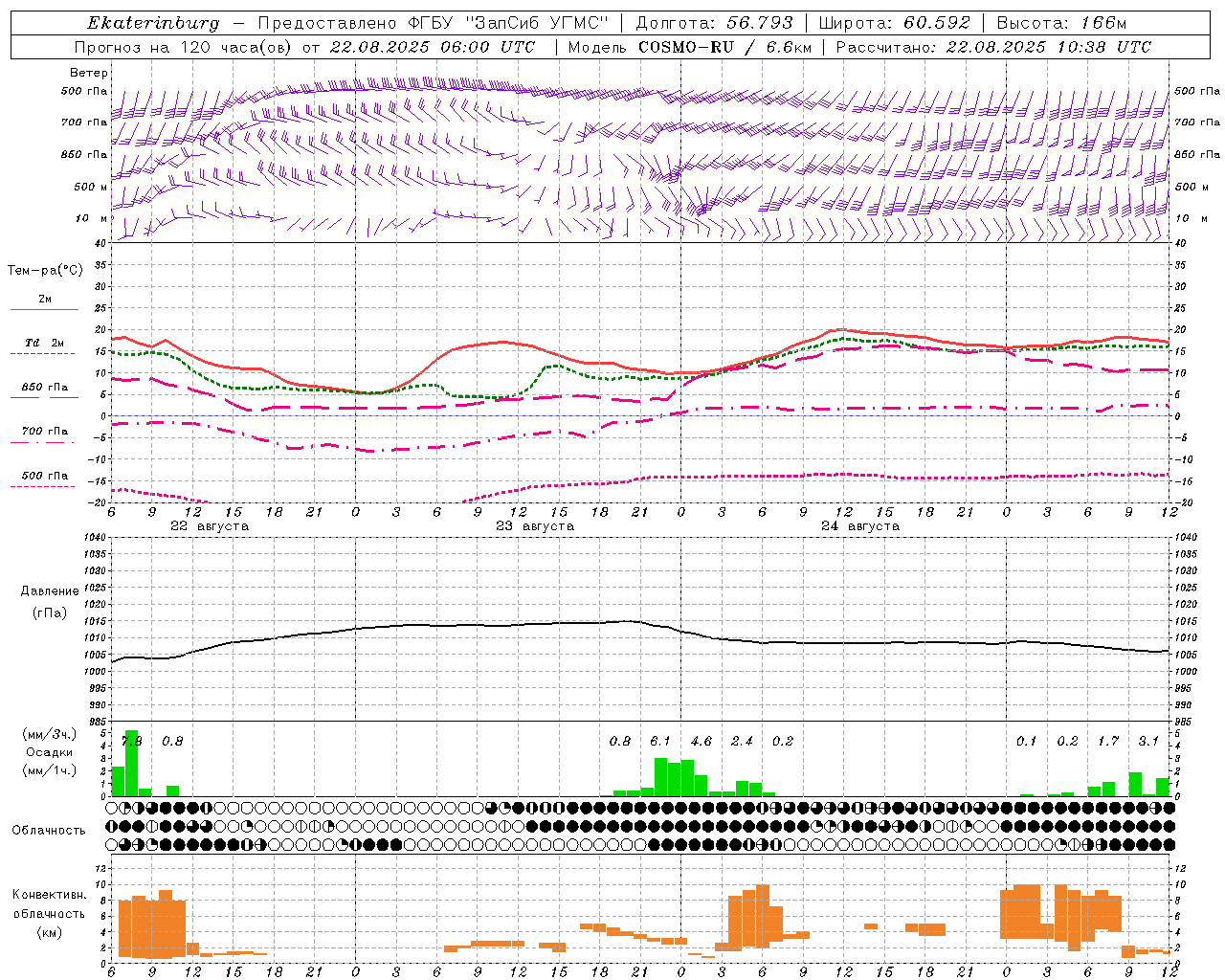
Task: Click the 'Облачность' cloudiness row label
Action: click(49, 831)
